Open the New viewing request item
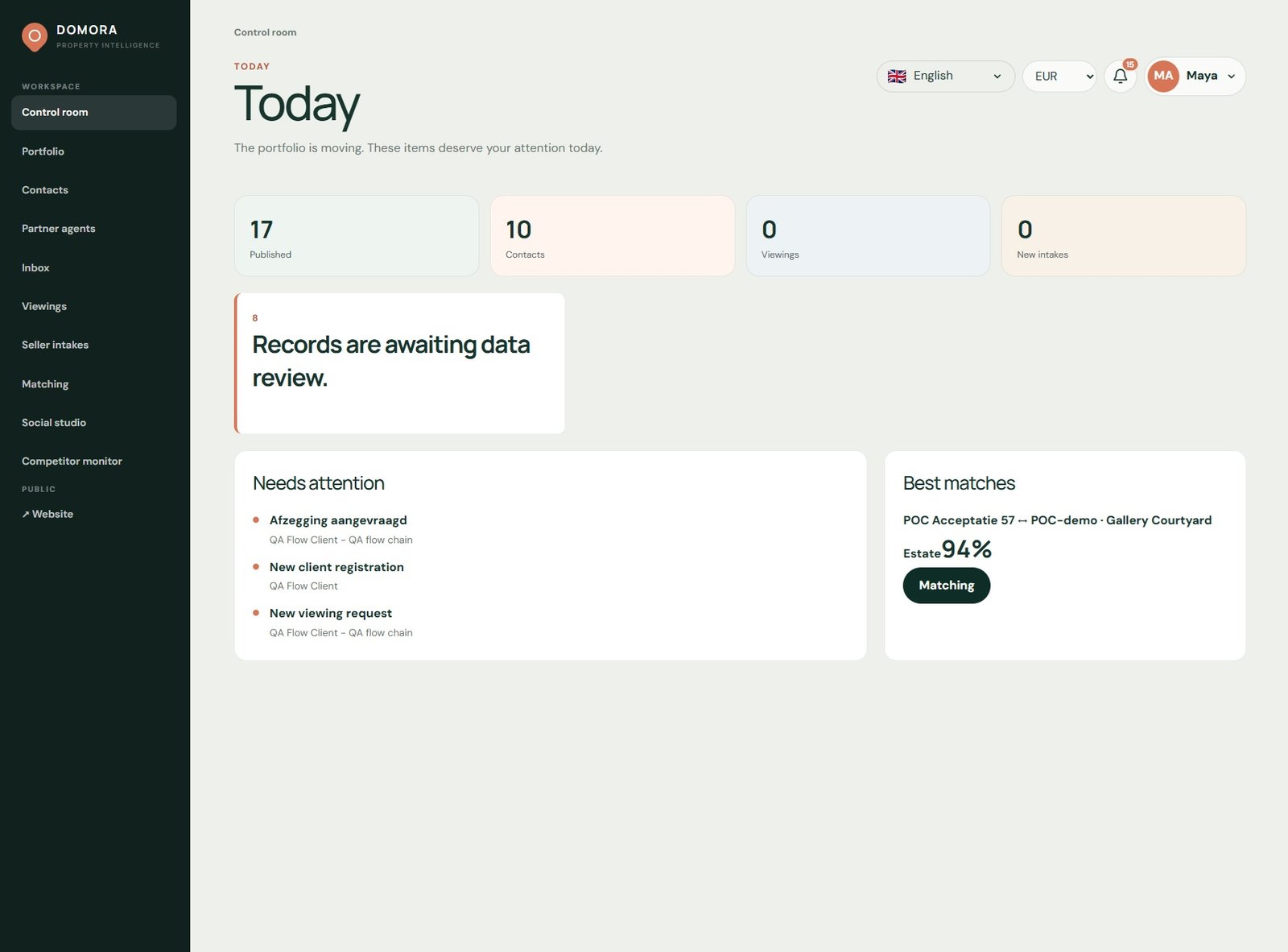 [x=331, y=613]
